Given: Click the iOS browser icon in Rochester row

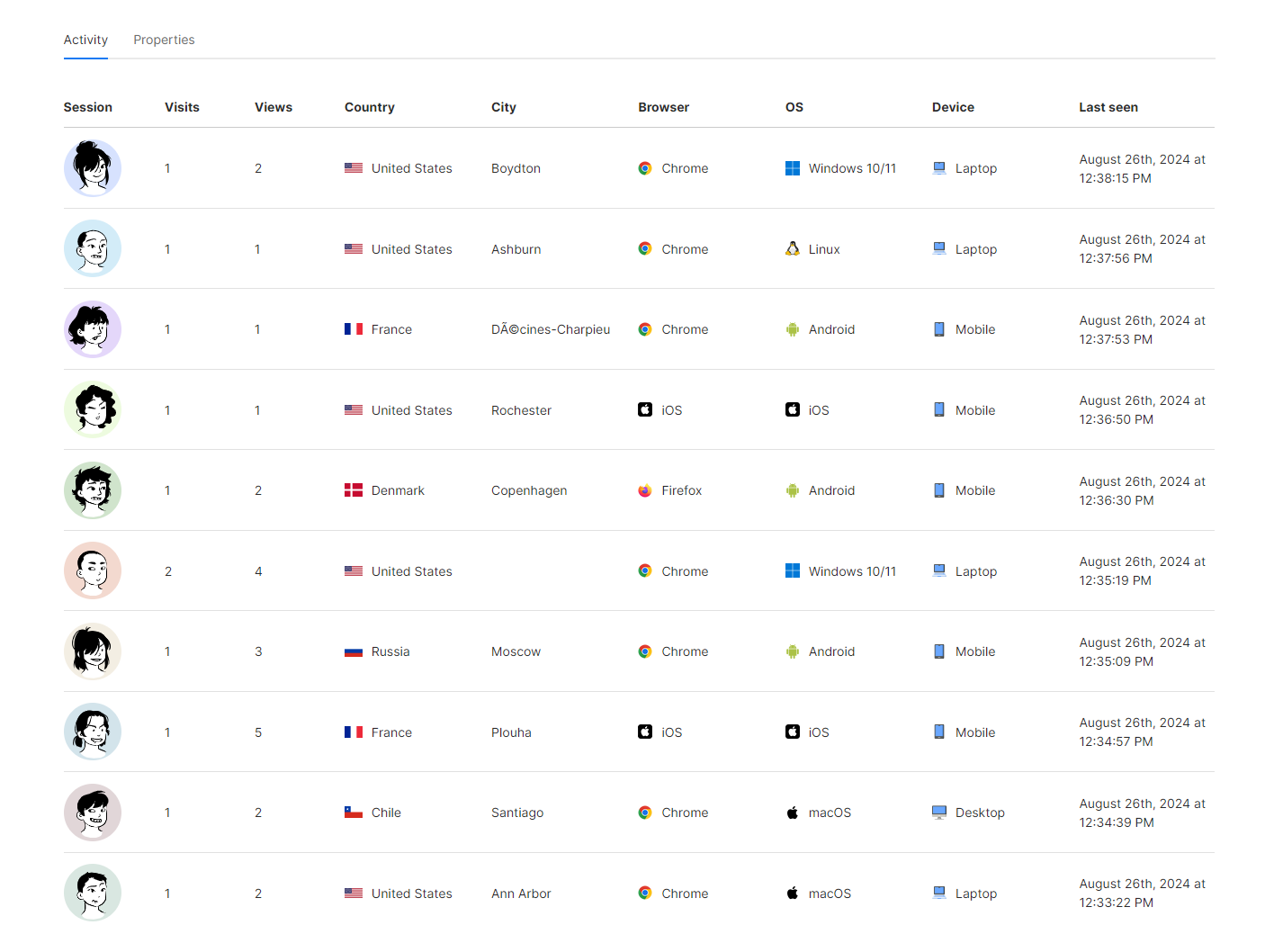Looking at the screenshot, I should [x=645, y=410].
